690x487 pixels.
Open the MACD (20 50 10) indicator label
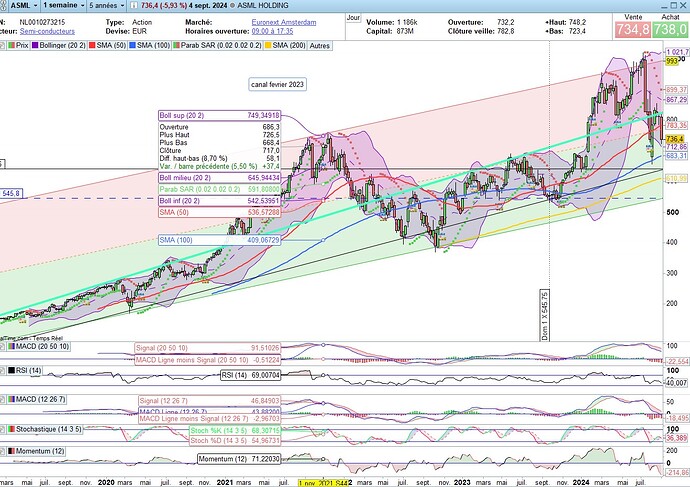42,346
